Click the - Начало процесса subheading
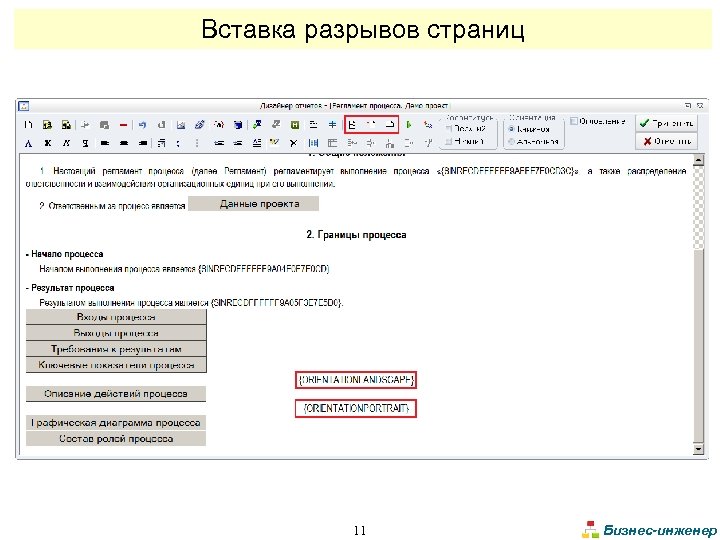The height and width of the screenshot is (540, 720). coord(65,254)
